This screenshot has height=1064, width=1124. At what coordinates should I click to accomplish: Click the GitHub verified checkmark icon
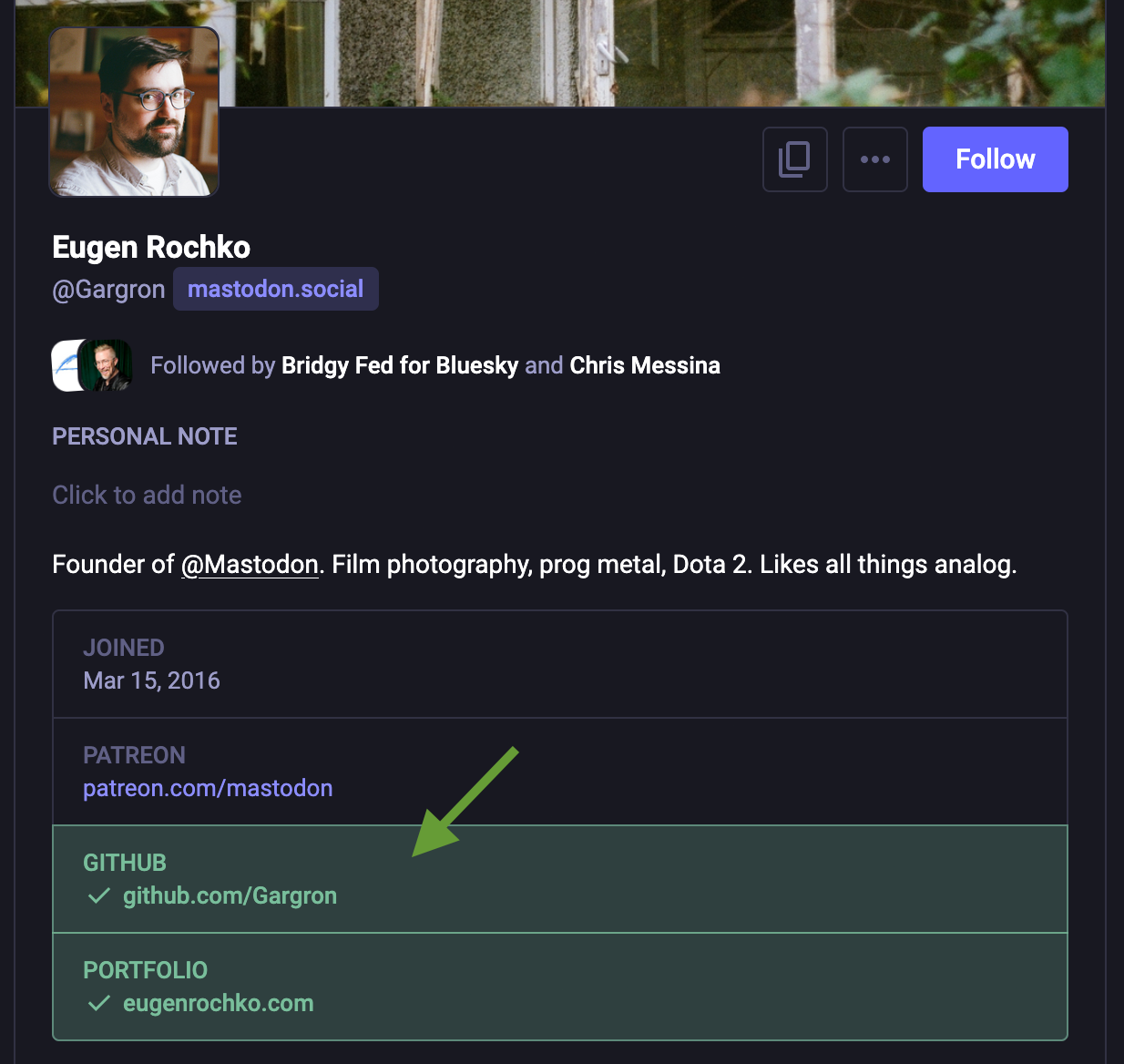[x=98, y=895]
